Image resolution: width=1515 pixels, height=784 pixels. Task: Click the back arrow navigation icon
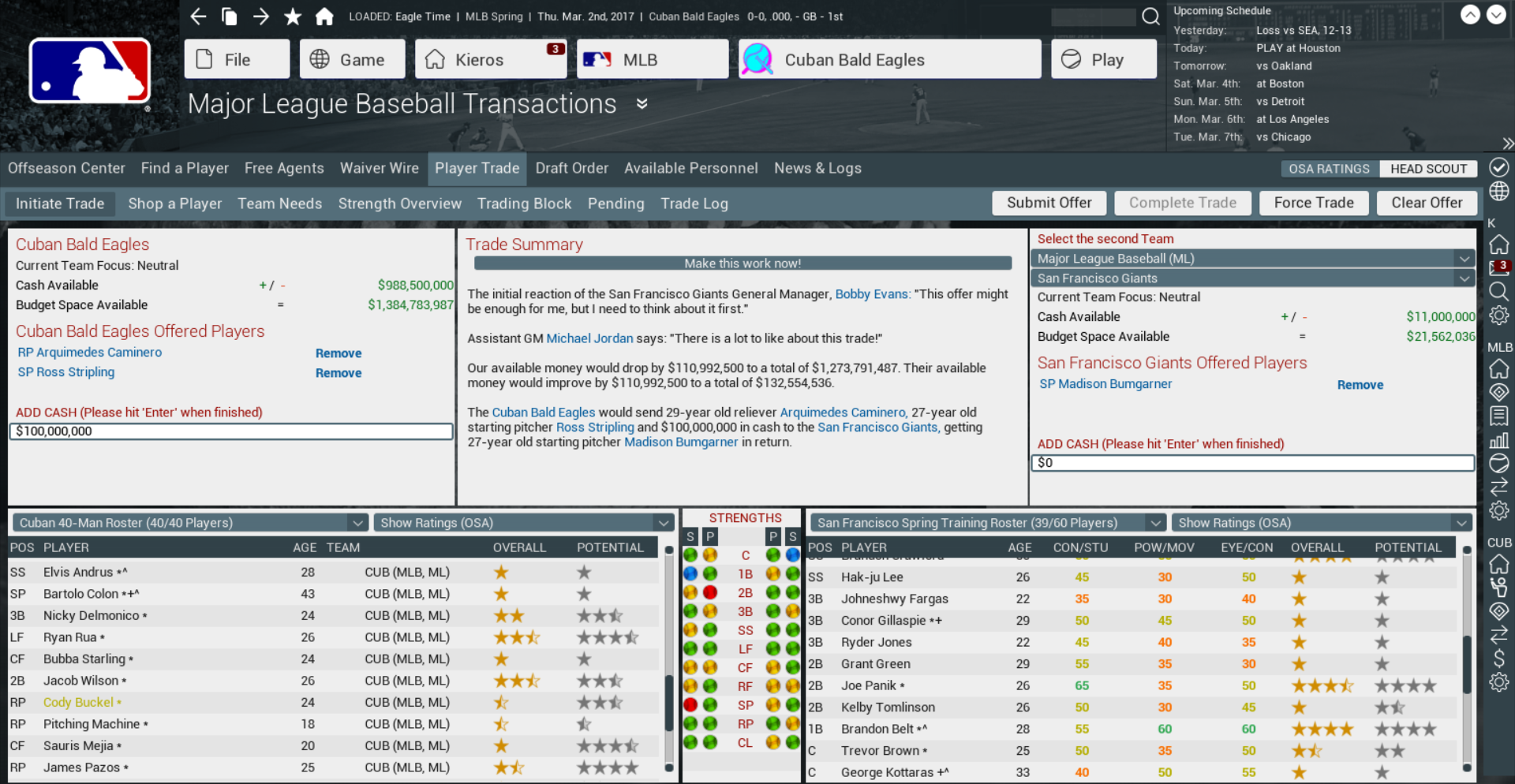198,17
